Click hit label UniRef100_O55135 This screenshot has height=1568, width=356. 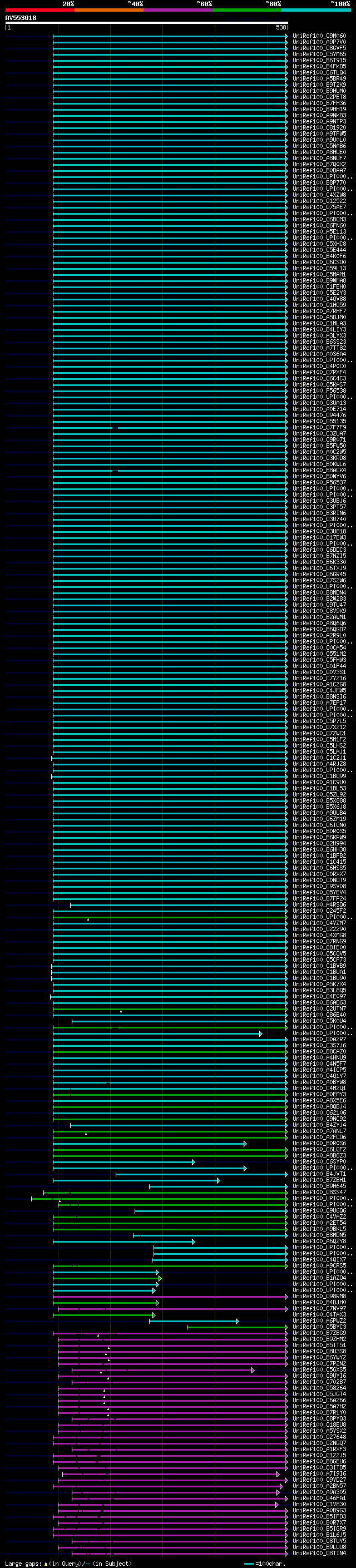point(319,421)
